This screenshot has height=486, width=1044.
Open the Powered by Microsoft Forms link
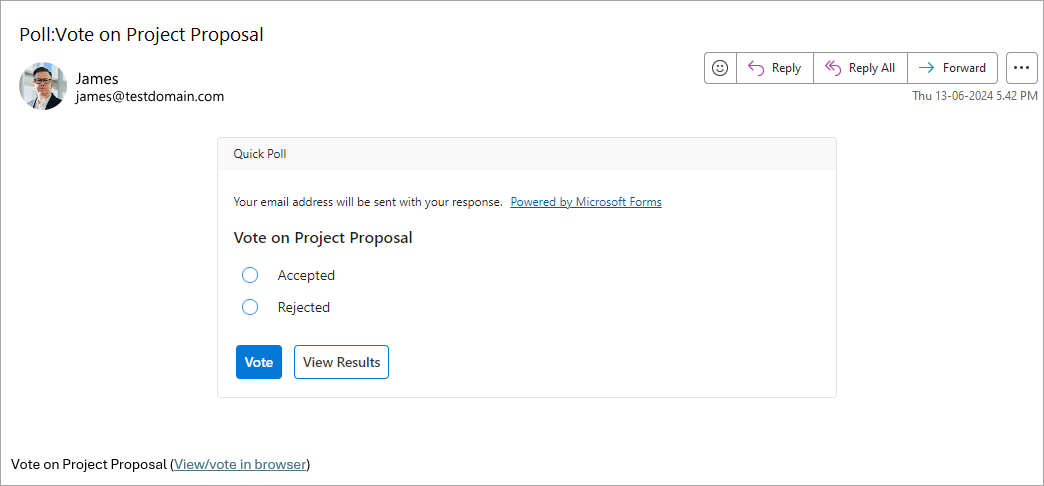(x=586, y=202)
